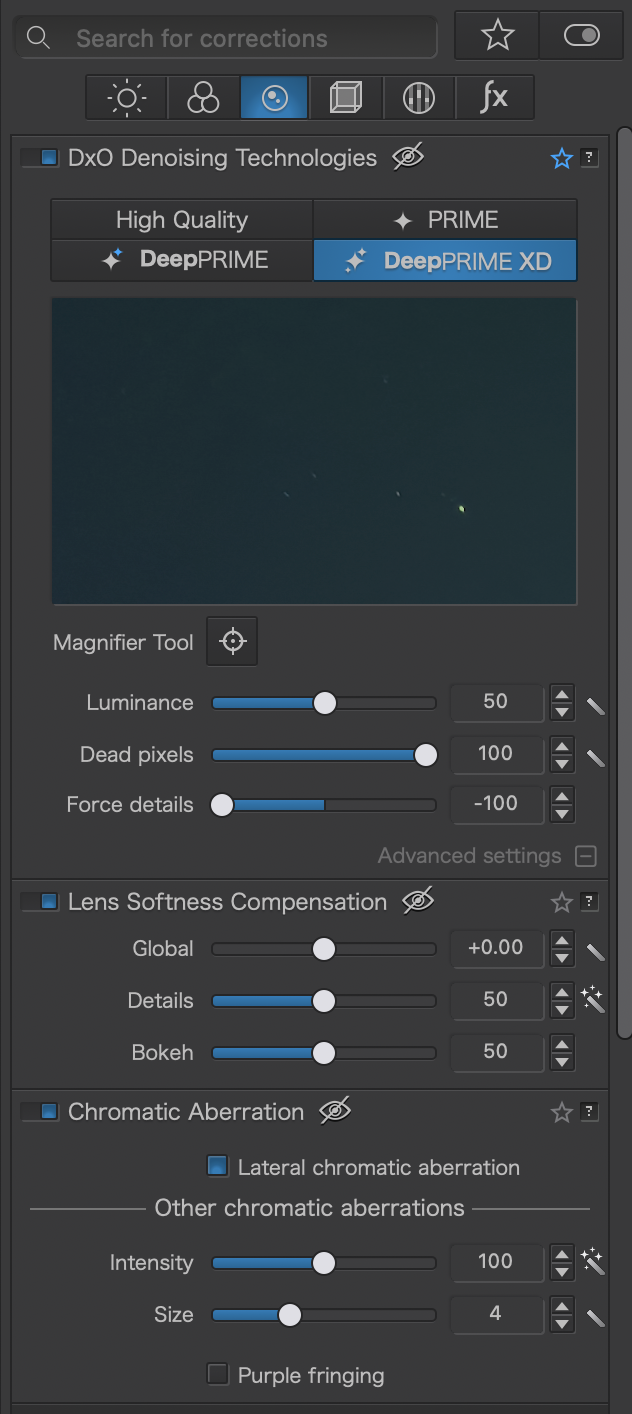The width and height of the screenshot is (632, 1414).
Task: Click the Dead pixels slider track
Action: click(324, 755)
